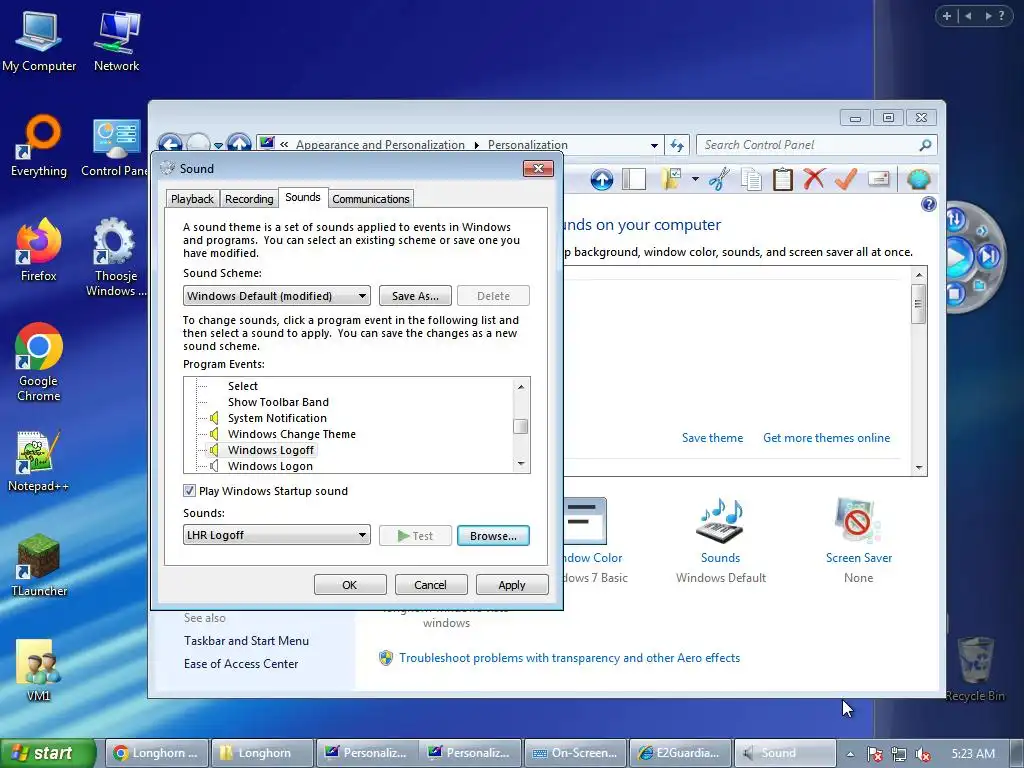
Task: Open Google Chrome desktop icon
Action: pos(39,362)
